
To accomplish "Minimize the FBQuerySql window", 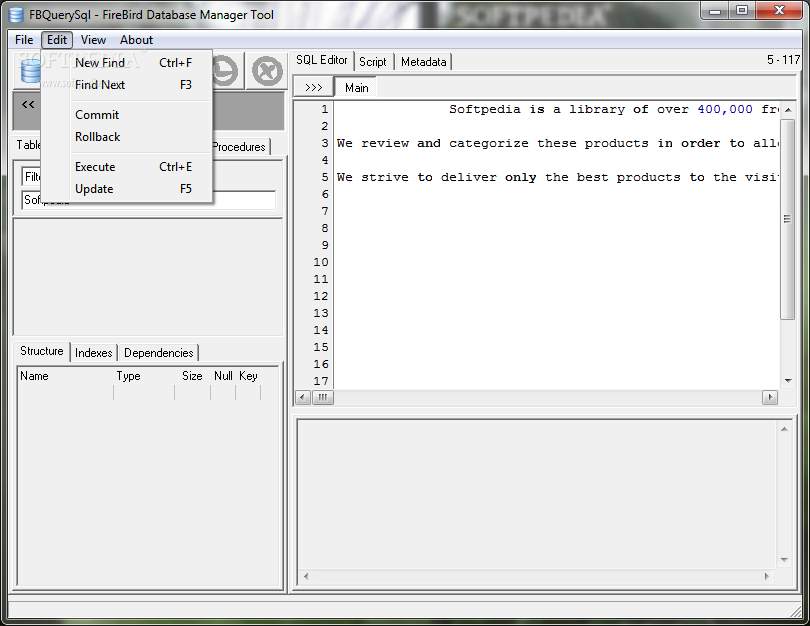I will coord(715,11).
